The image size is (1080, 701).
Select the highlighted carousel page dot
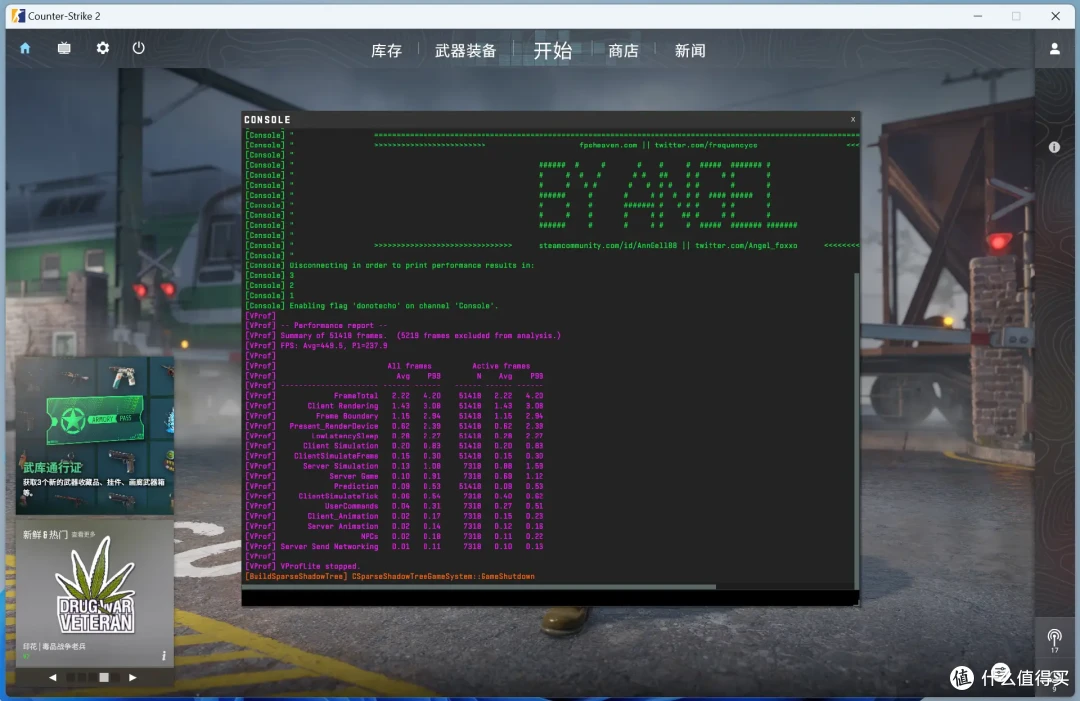104,678
